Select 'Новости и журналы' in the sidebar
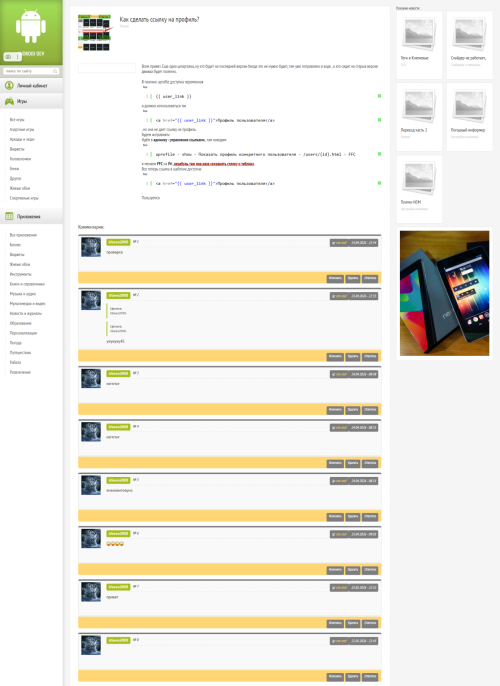Image resolution: width=500 pixels, height=686 pixels. 25,313
